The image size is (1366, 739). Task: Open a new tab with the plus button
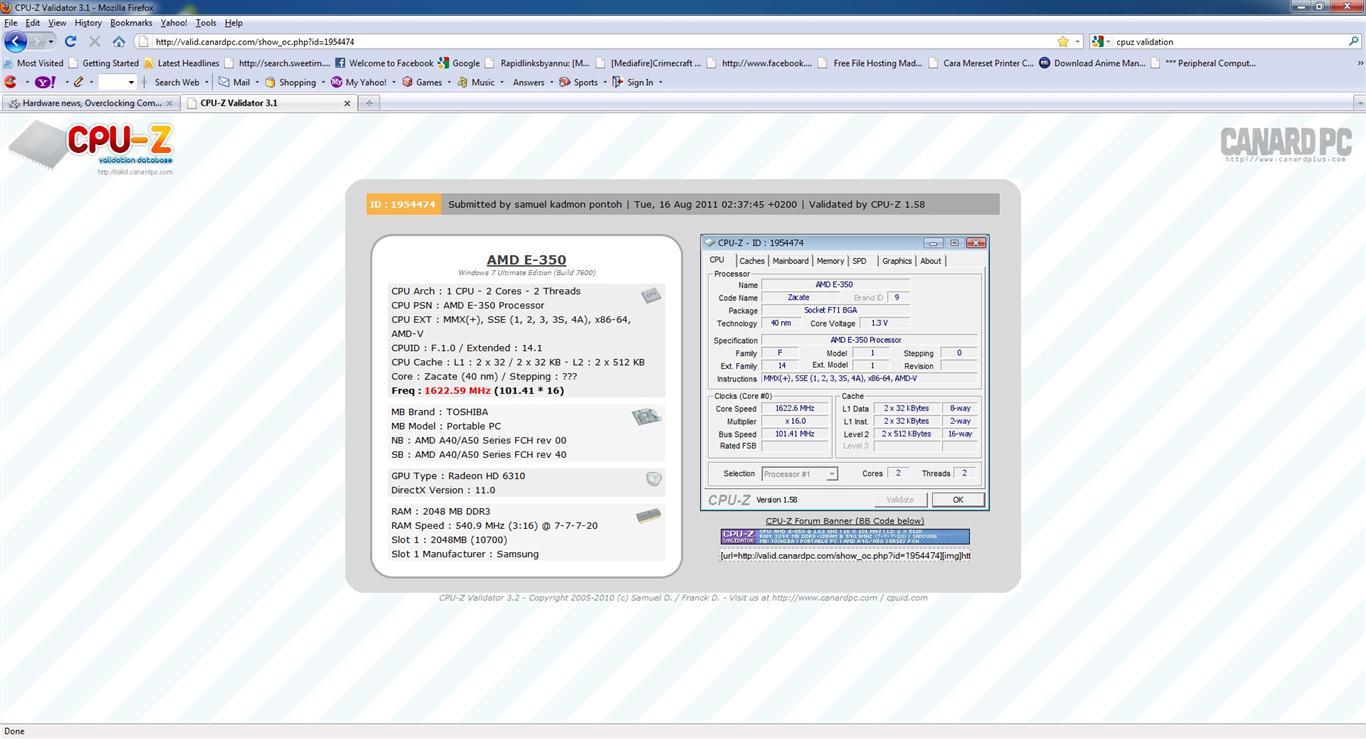tap(369, 103)
